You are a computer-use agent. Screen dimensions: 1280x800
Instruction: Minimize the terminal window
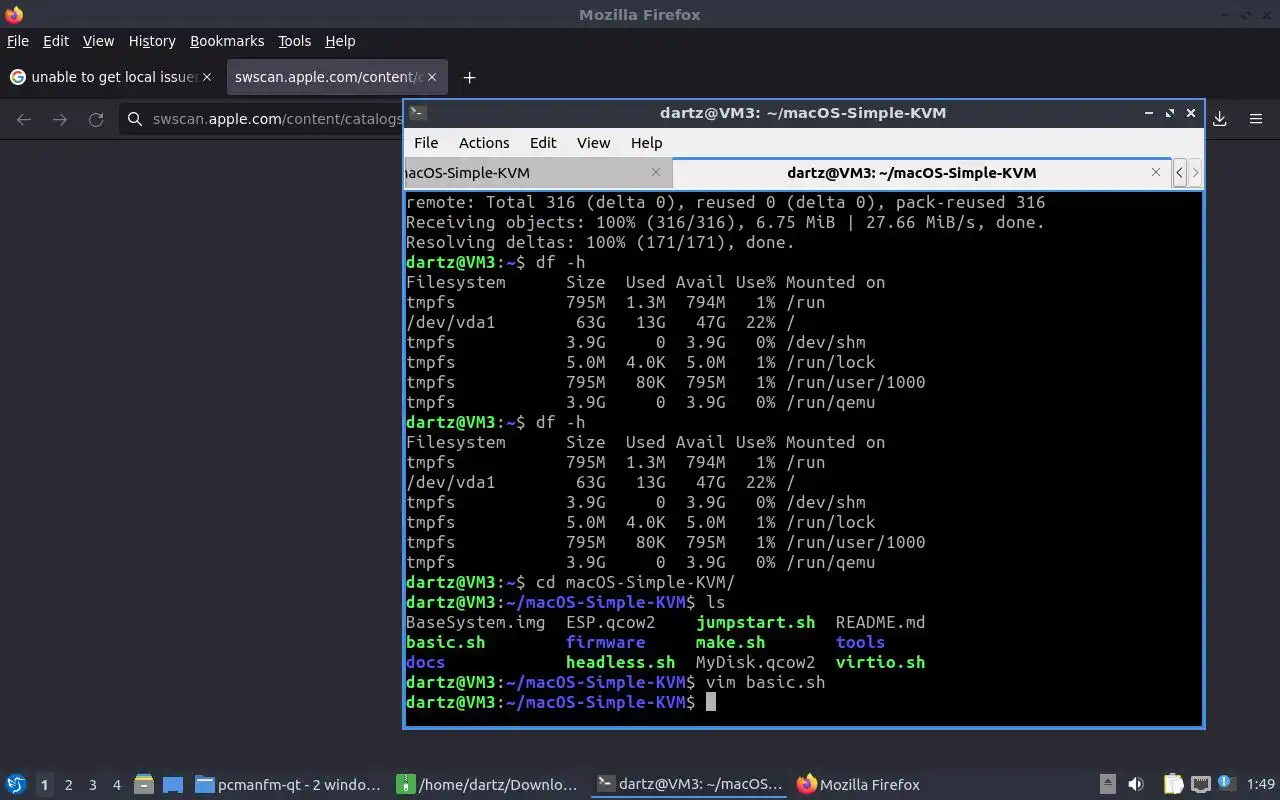[1149, 113]
